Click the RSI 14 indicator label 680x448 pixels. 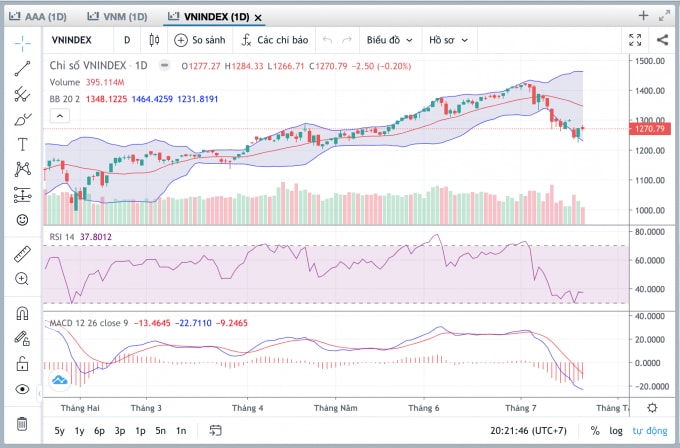[x=62, y=237]
